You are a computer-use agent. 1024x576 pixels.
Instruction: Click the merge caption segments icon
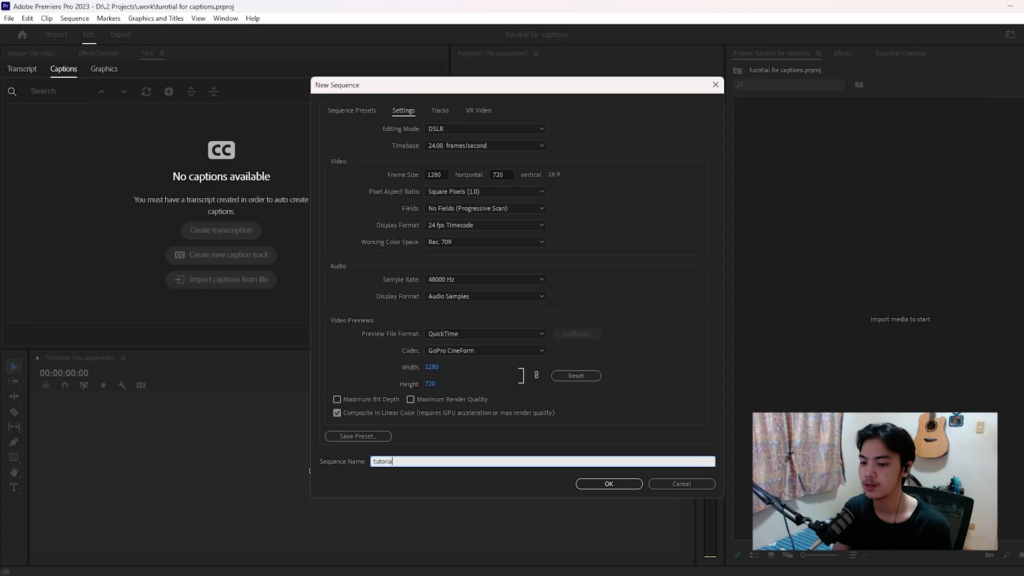(x=214, y=91)
